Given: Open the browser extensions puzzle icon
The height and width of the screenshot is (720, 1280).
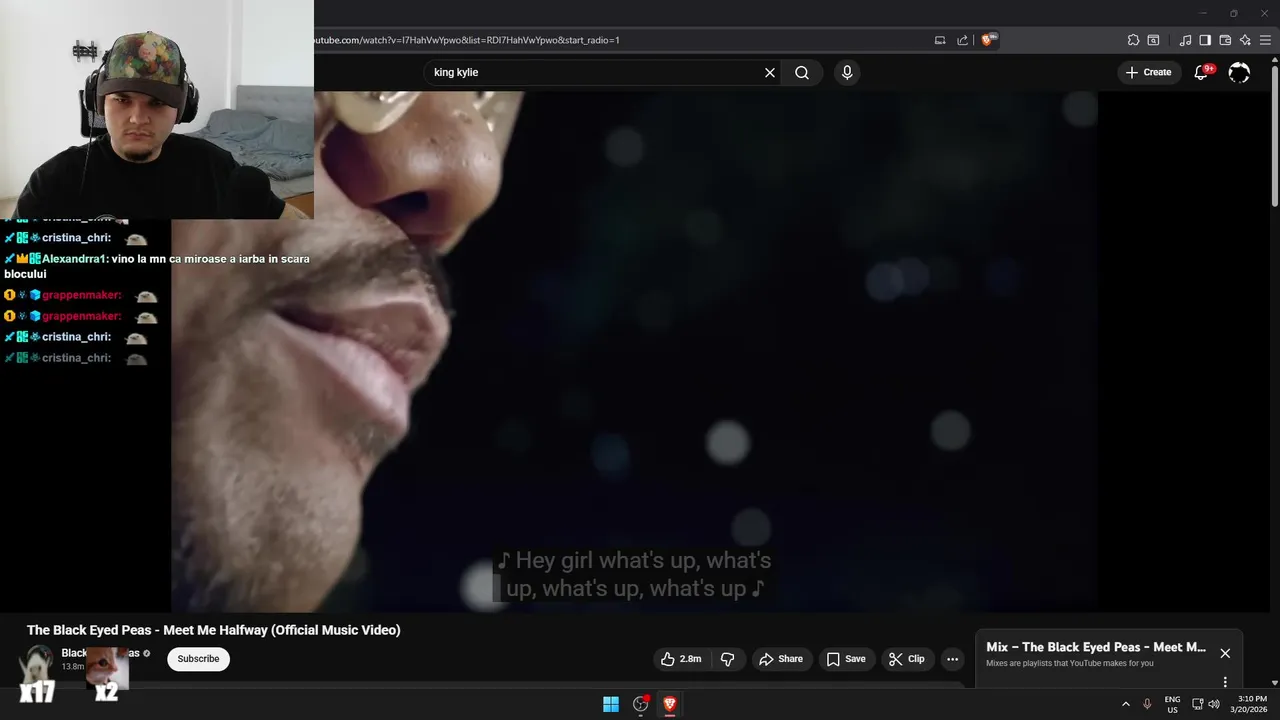Looking at the screenshot, I should pyautogui.click(x=1133, y=40).
